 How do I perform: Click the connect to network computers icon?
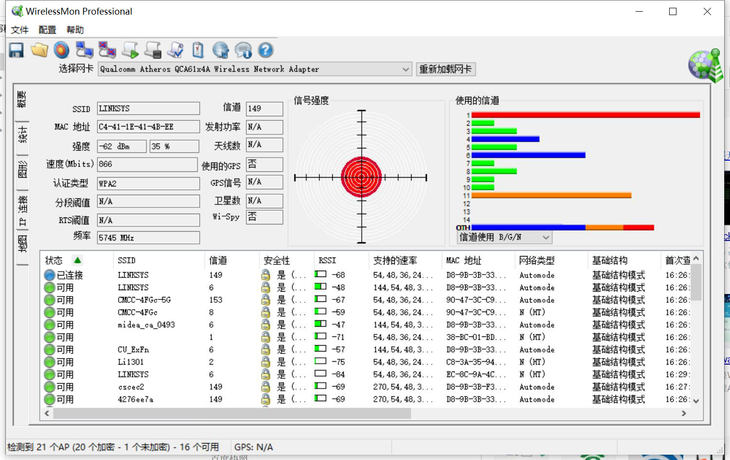84,50
